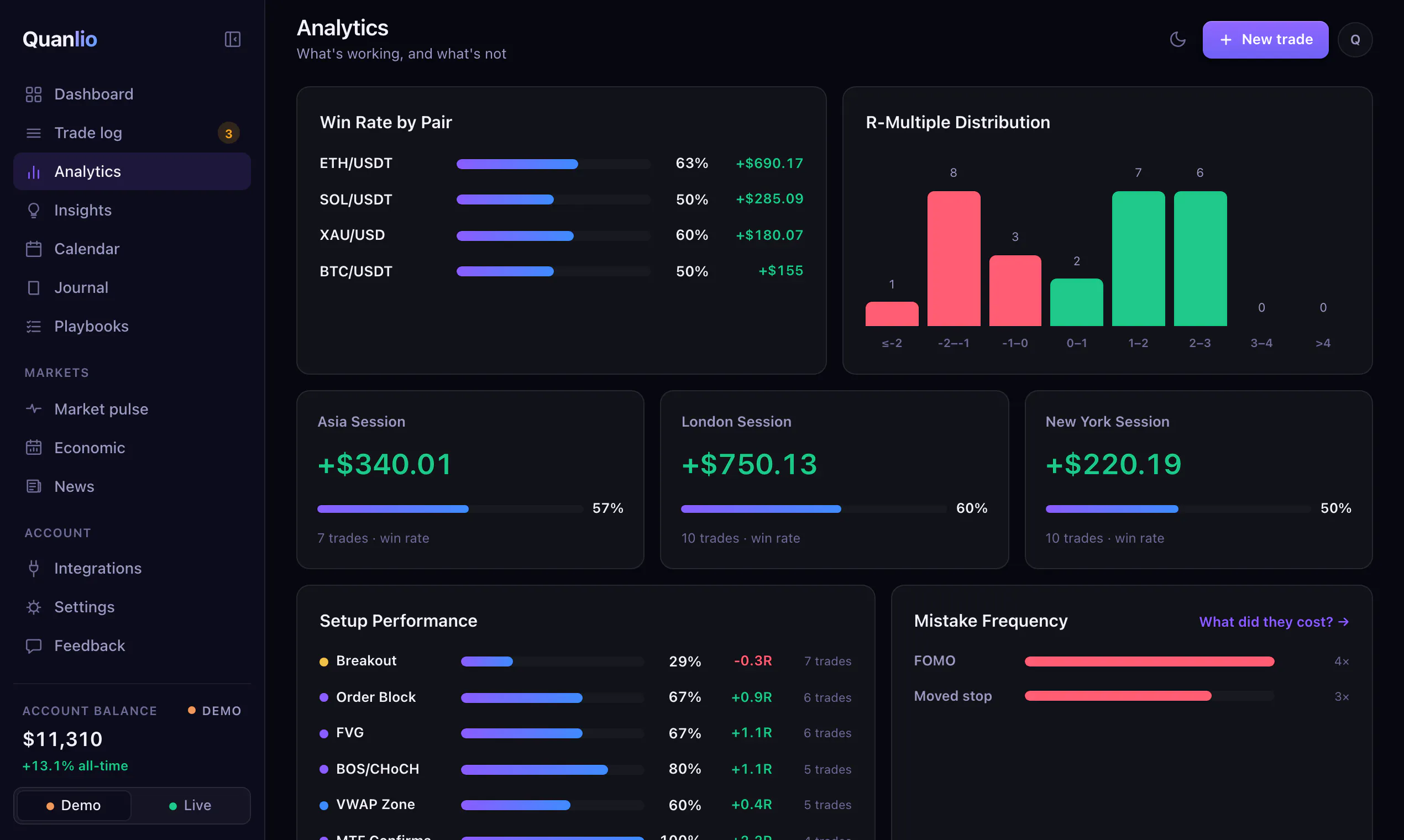This screenshot has height=840, width=1404.
Task: Click the Breakout -0.3R value
Action: coord(752,660)
